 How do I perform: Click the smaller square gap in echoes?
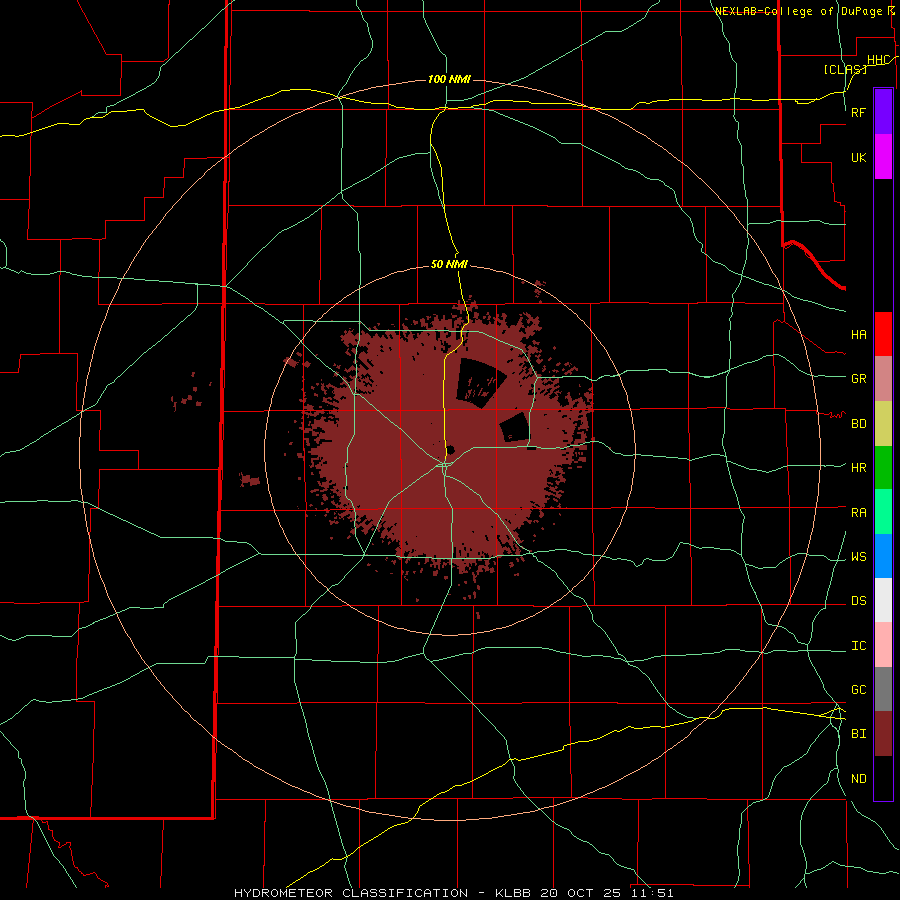(514, 428)
